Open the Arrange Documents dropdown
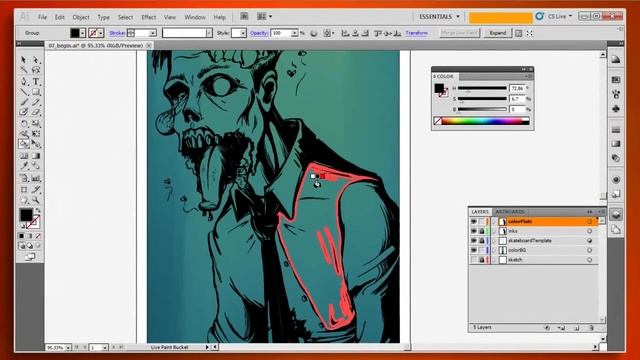 (x=264, y=16)
